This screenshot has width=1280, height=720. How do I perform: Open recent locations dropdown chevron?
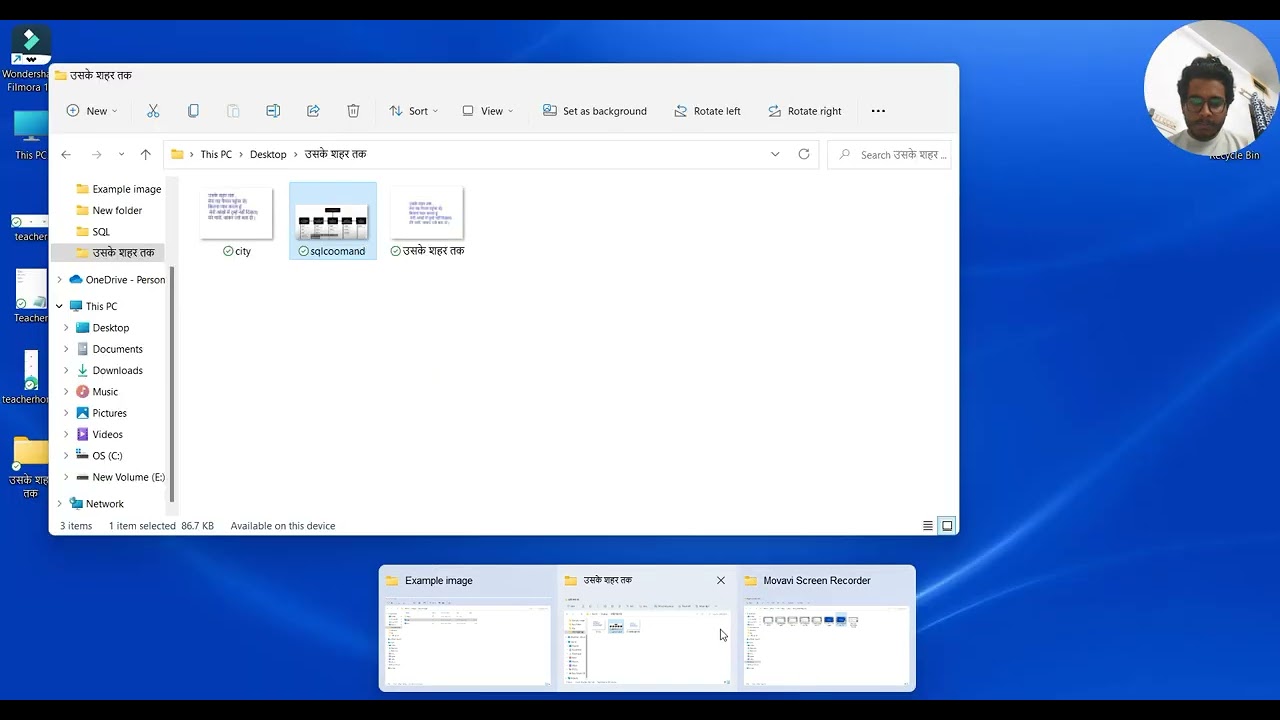pyautogui.click(x=121, y=154)
